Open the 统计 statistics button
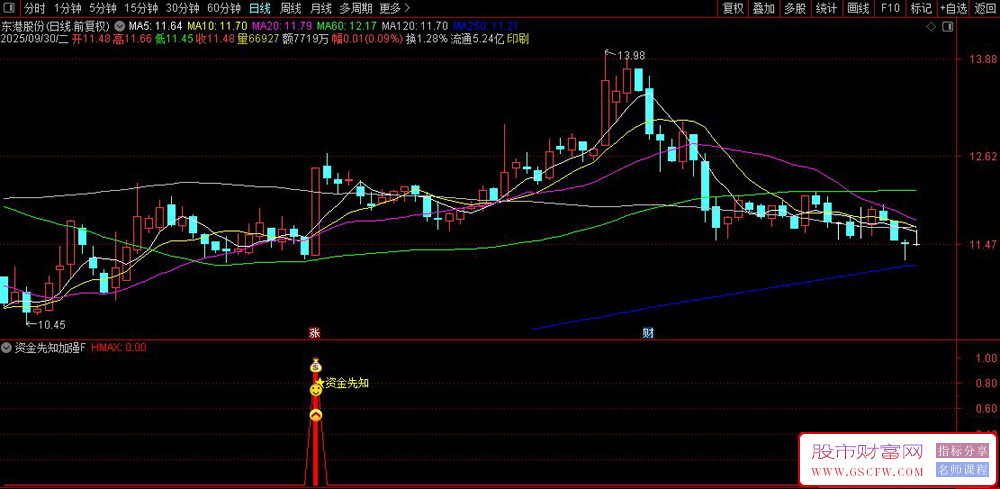Viewport: 1000px width, 489px height. tap(826, 8)
